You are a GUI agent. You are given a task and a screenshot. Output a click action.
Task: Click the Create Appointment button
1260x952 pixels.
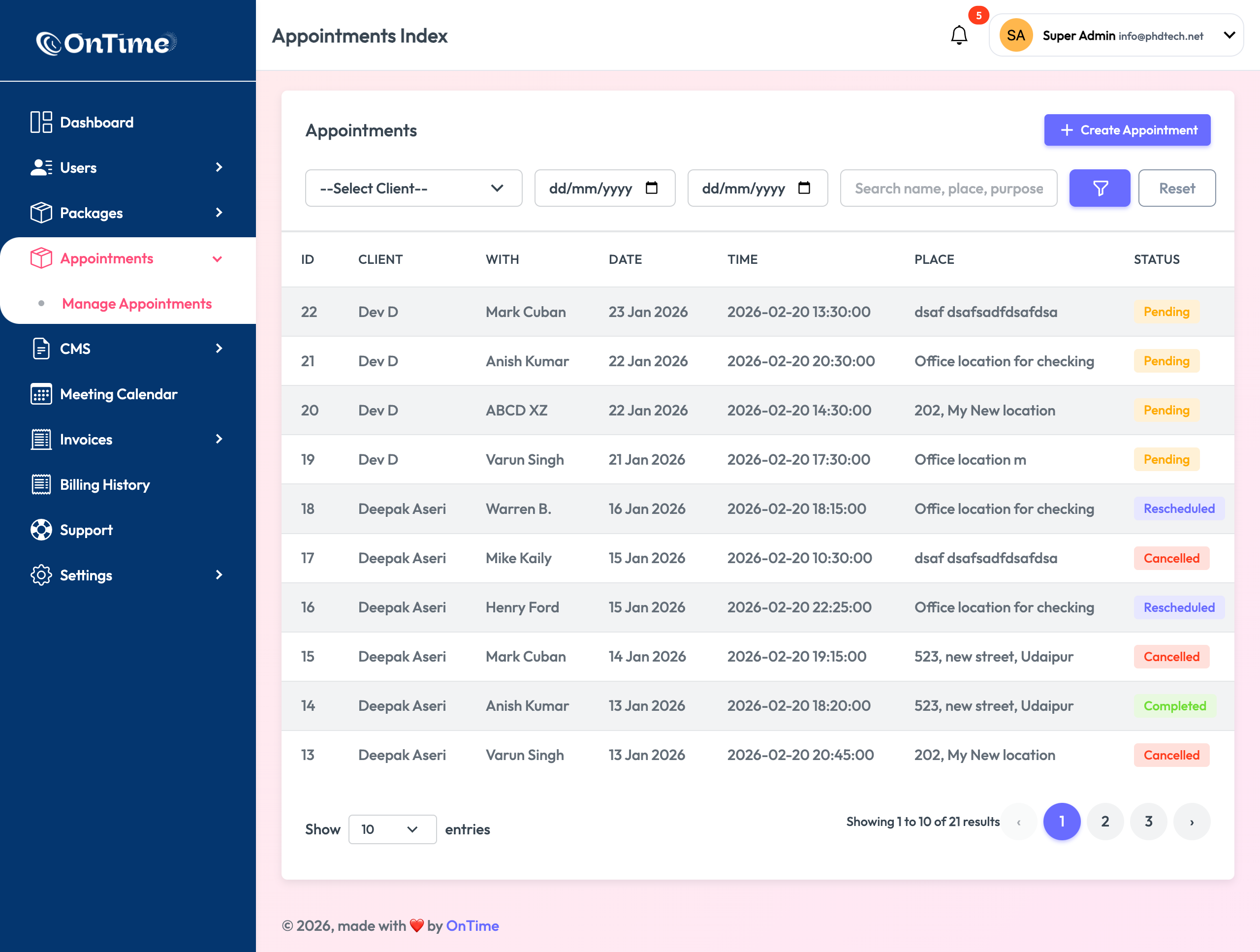point(1127,130)
